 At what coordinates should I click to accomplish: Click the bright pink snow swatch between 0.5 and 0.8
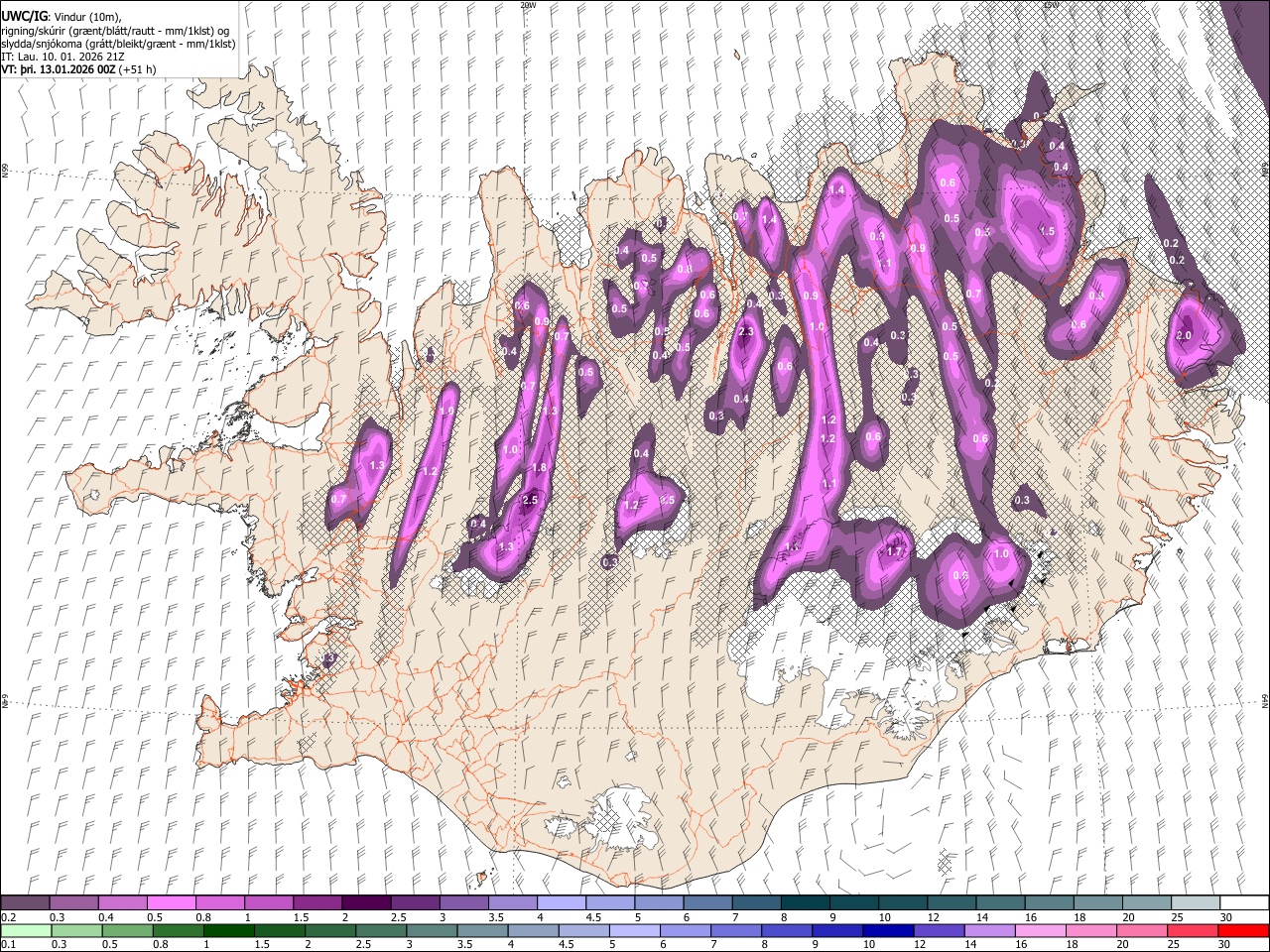[171, 902]
